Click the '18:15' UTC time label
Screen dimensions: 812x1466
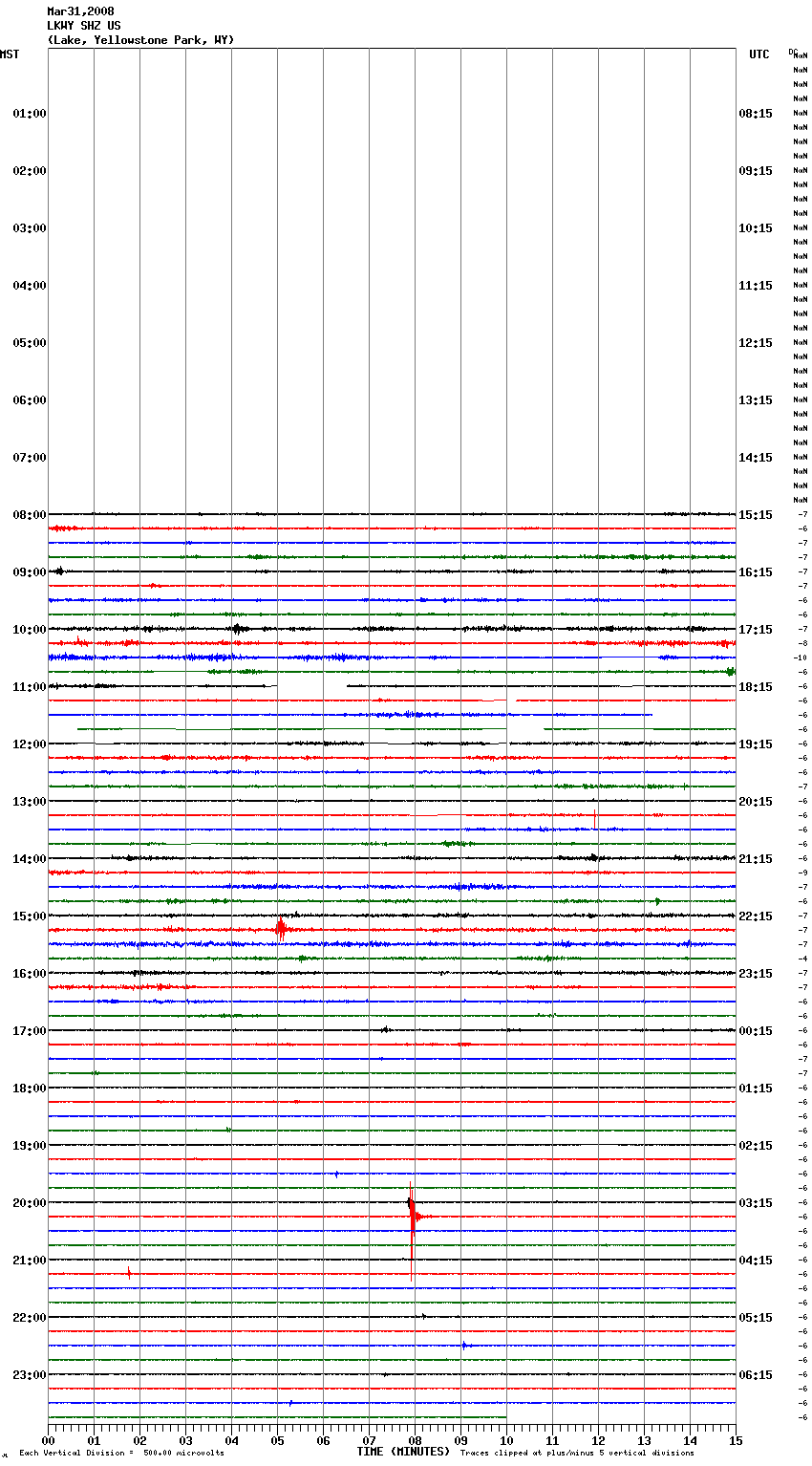coord(756,687)
